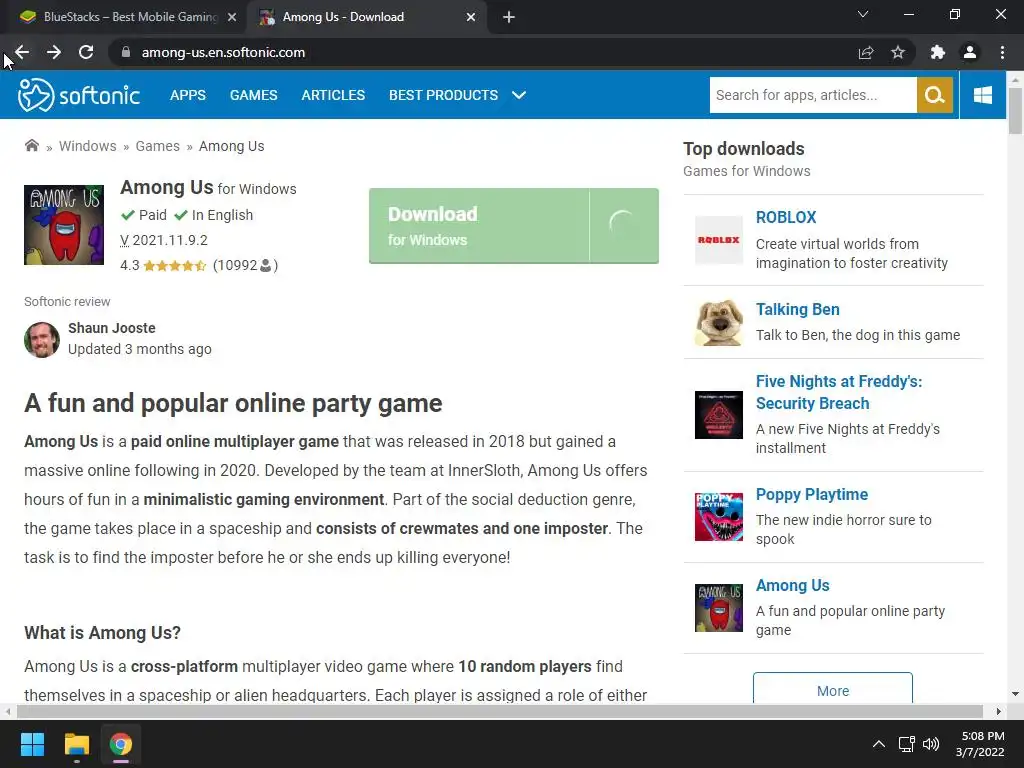
Task: Open Chrome's three-dot menu
Action: click(x=1002, y=52)
